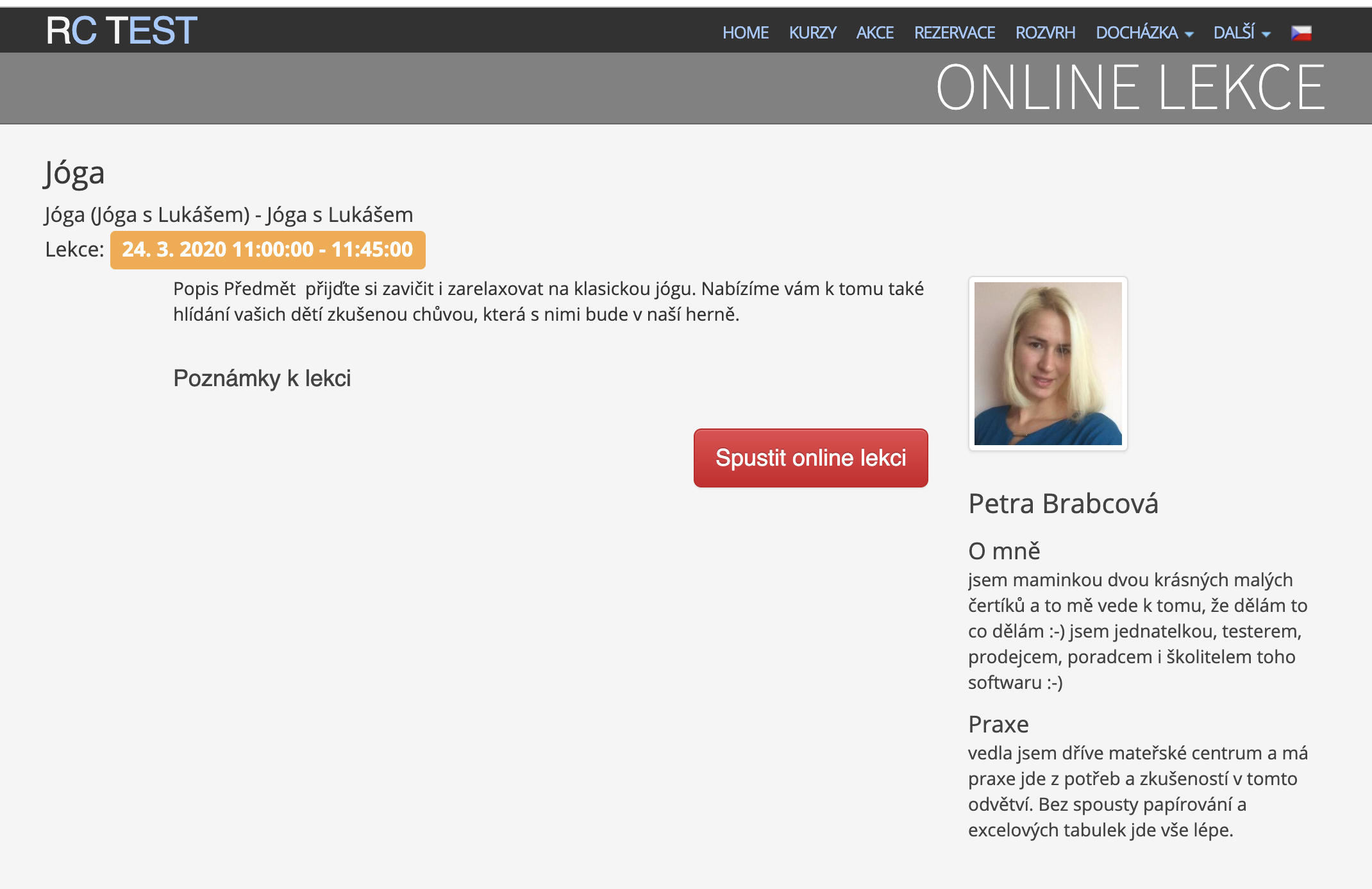The image size is (1372, 889).
Task: Click the Petra Brabcová name heading
Action: (1063, 504)
